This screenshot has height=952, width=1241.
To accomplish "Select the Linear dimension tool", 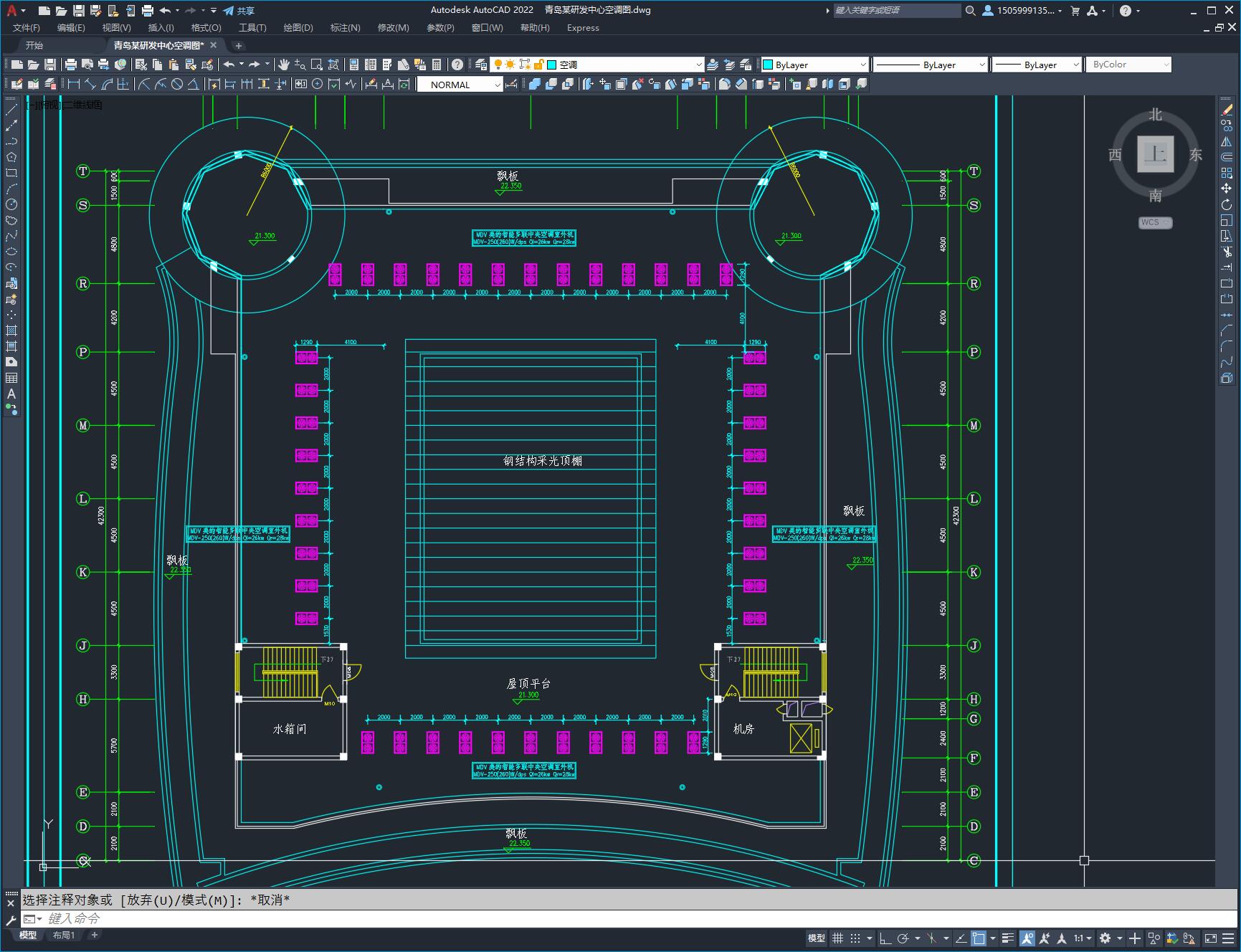I will click(74, 85).
